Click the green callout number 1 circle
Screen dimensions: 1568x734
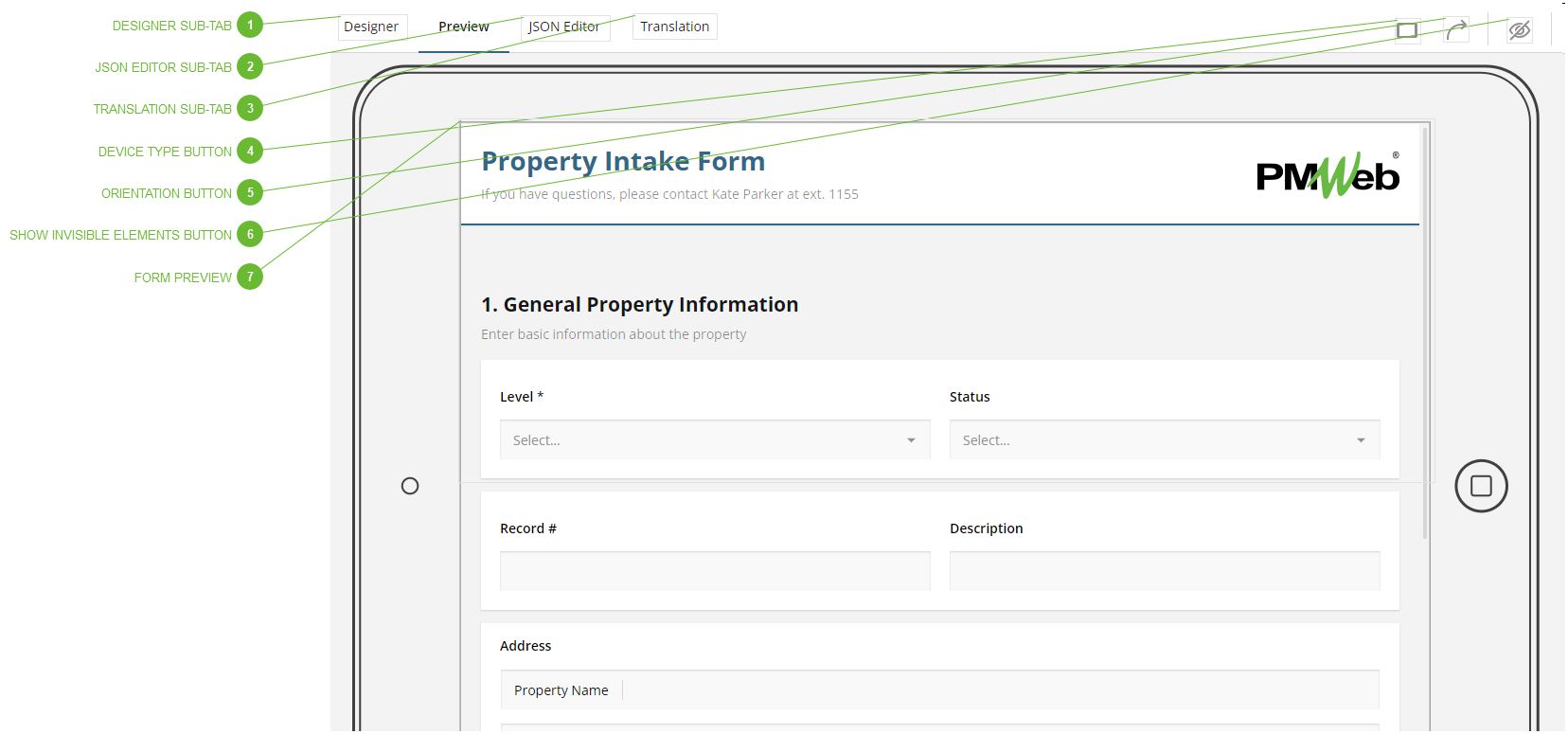[x=250, y=26]
